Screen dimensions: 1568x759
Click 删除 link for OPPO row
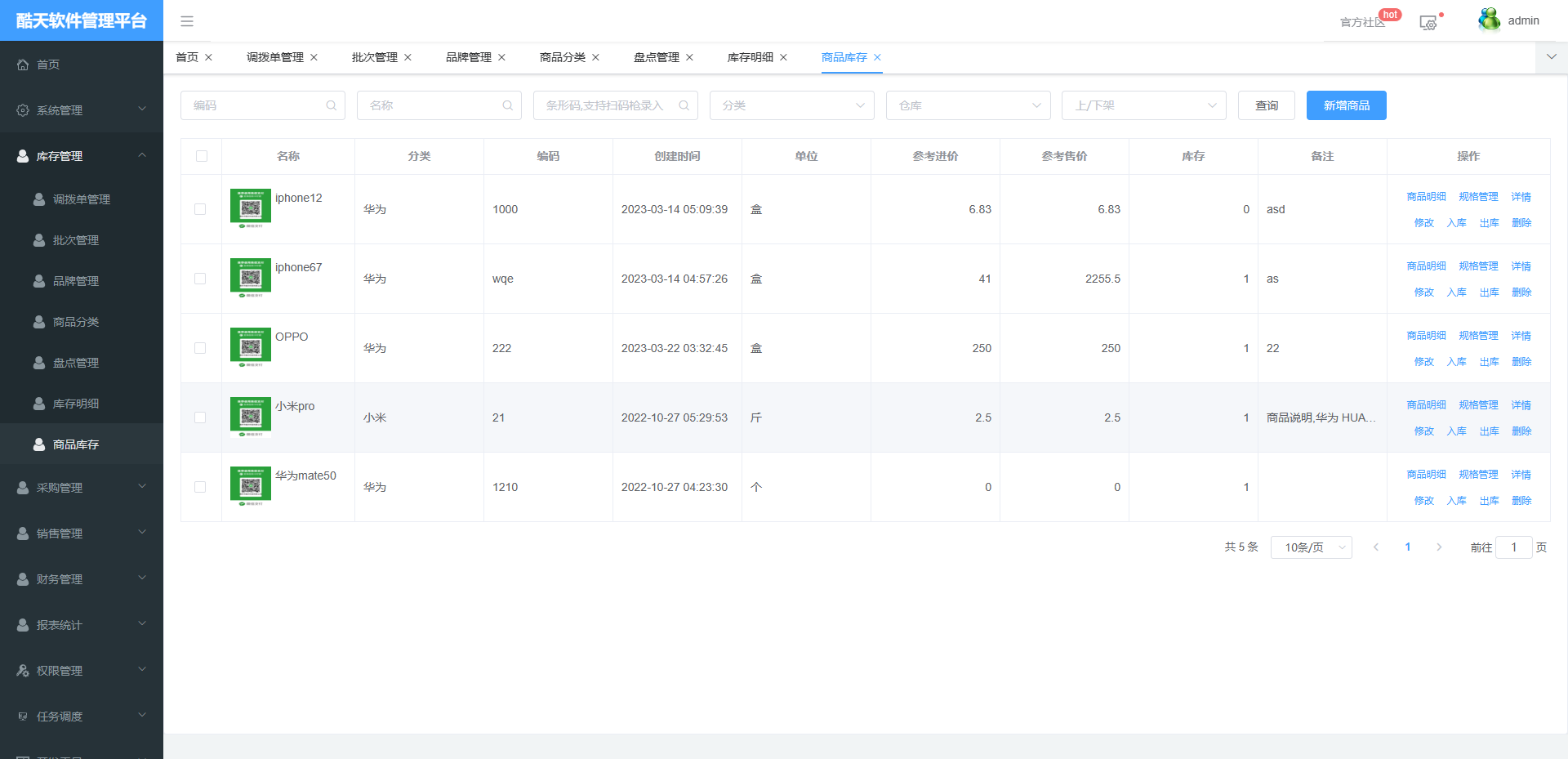click(1521, 361)
